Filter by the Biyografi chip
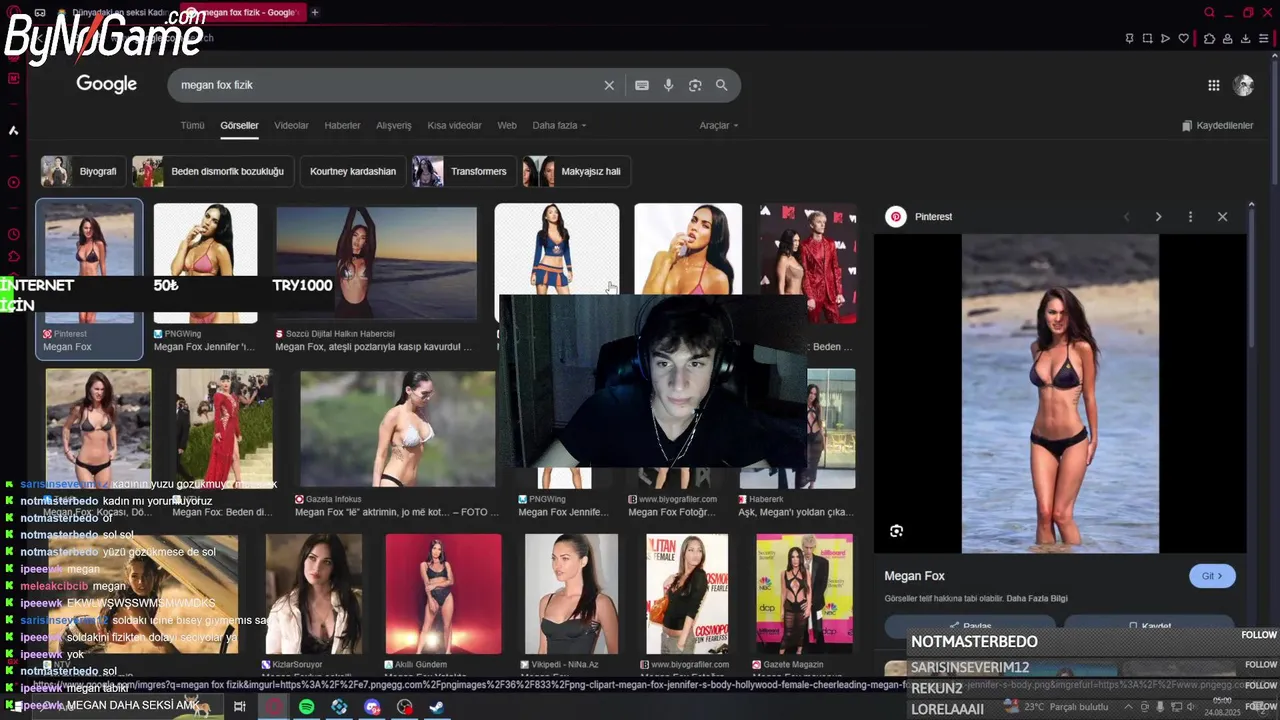1280x720 pixels. tap(84, 171)
